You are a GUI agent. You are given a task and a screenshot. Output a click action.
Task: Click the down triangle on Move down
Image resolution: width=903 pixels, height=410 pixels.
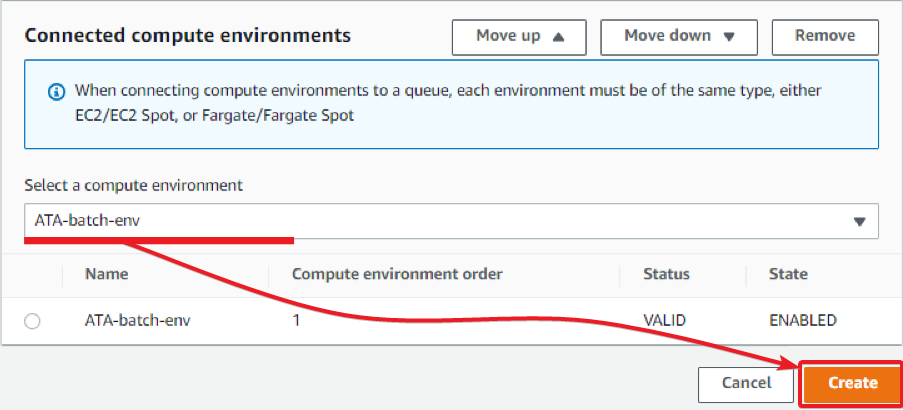(x=729, y=37)
